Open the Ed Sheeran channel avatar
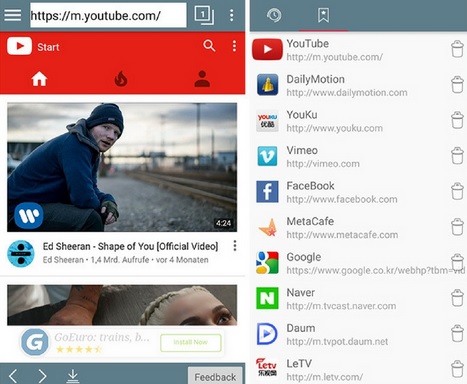Screen dimensions: 467x384 point(21,254)
